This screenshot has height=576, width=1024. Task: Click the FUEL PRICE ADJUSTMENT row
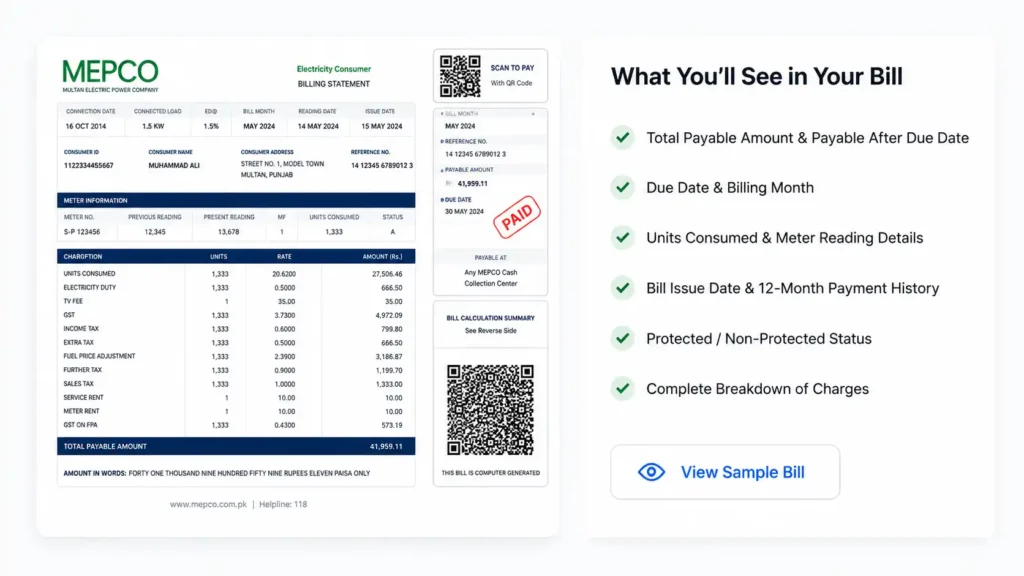[236, 357]
